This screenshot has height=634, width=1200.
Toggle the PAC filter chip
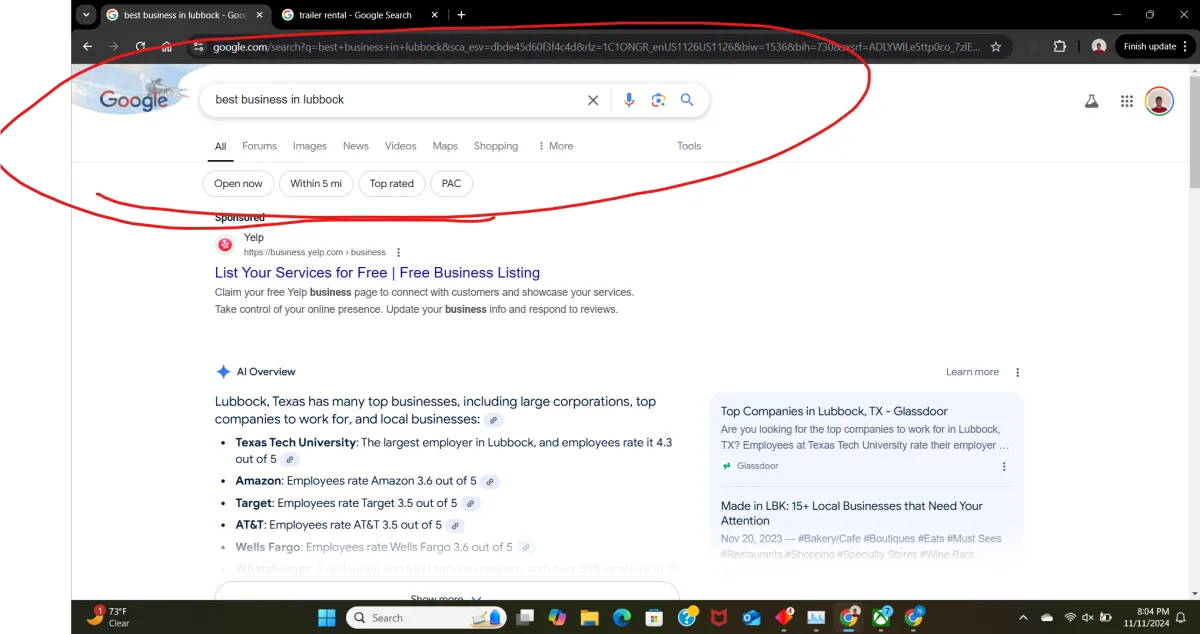click(x=452, y=184)
